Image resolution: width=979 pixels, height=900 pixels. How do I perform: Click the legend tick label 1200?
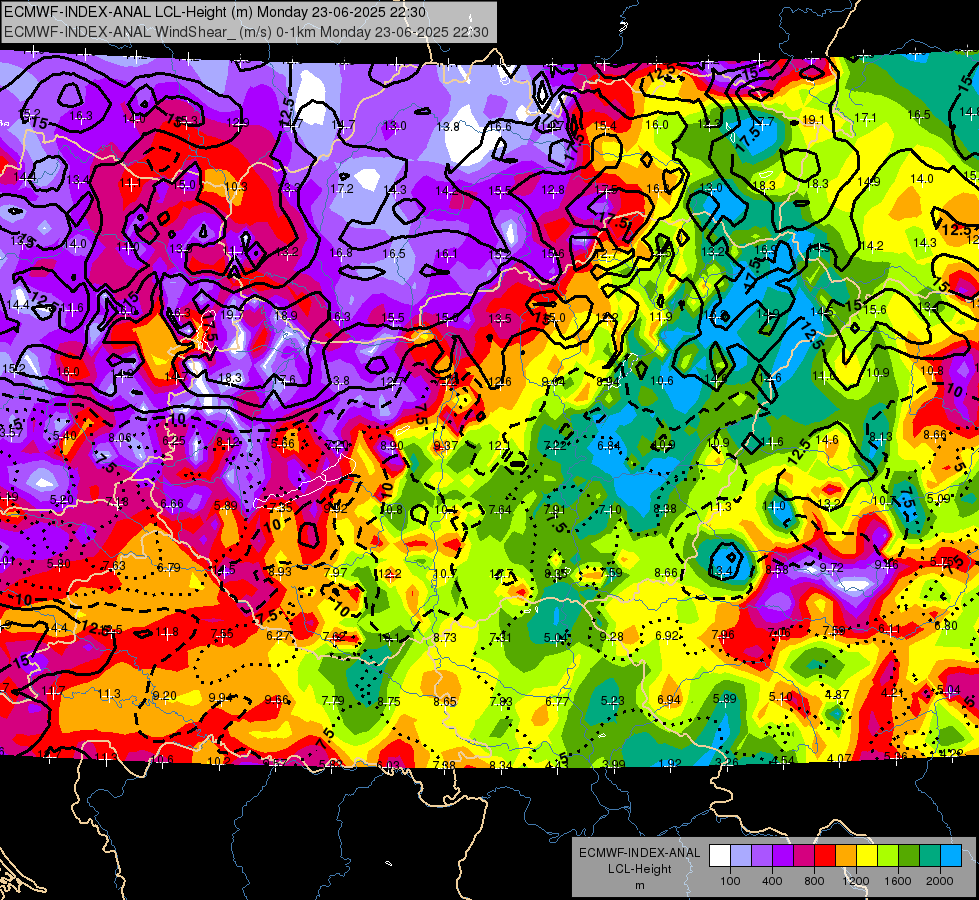click(855, 881)
